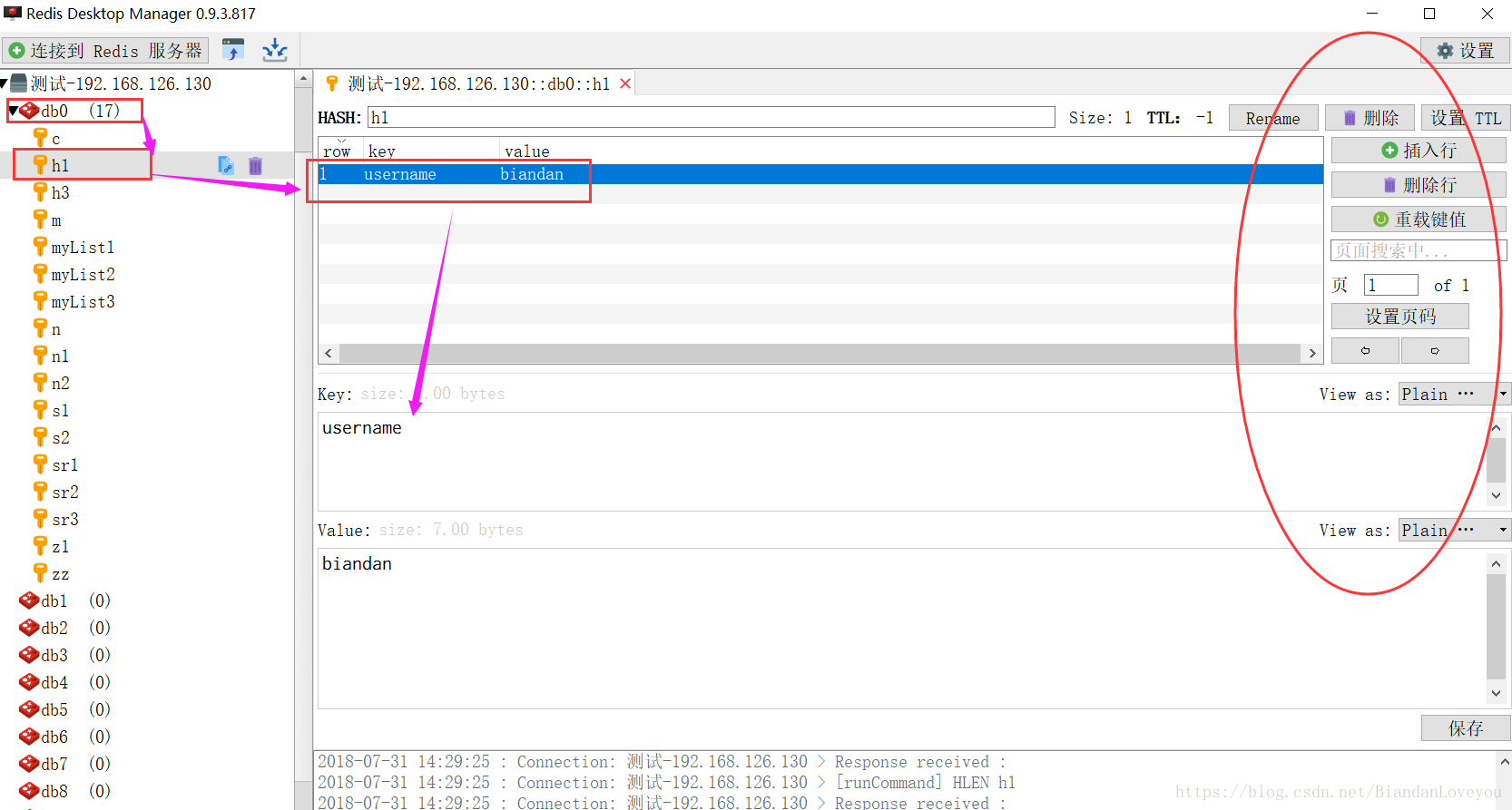Click the previous page arrow button
1512x810 pixels.
point(1365,350)
